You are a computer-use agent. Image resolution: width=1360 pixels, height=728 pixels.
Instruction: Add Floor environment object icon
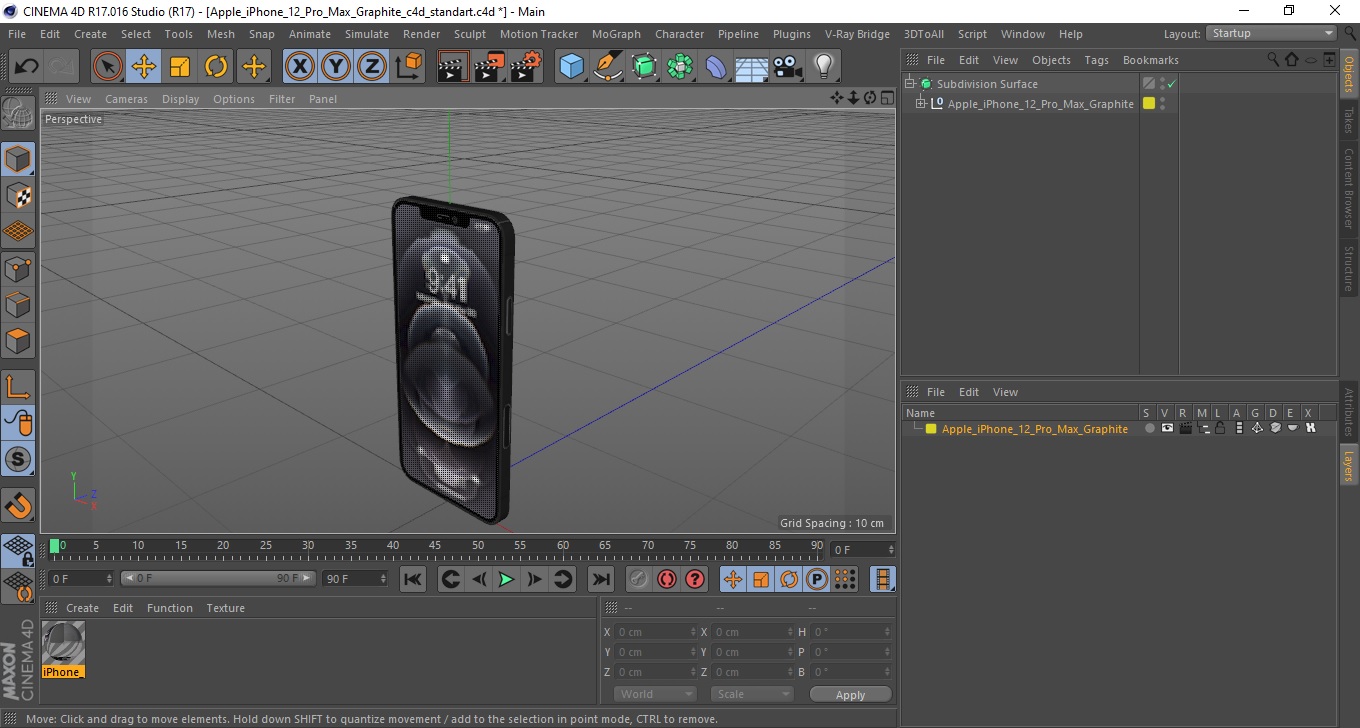tap(751, 67)
